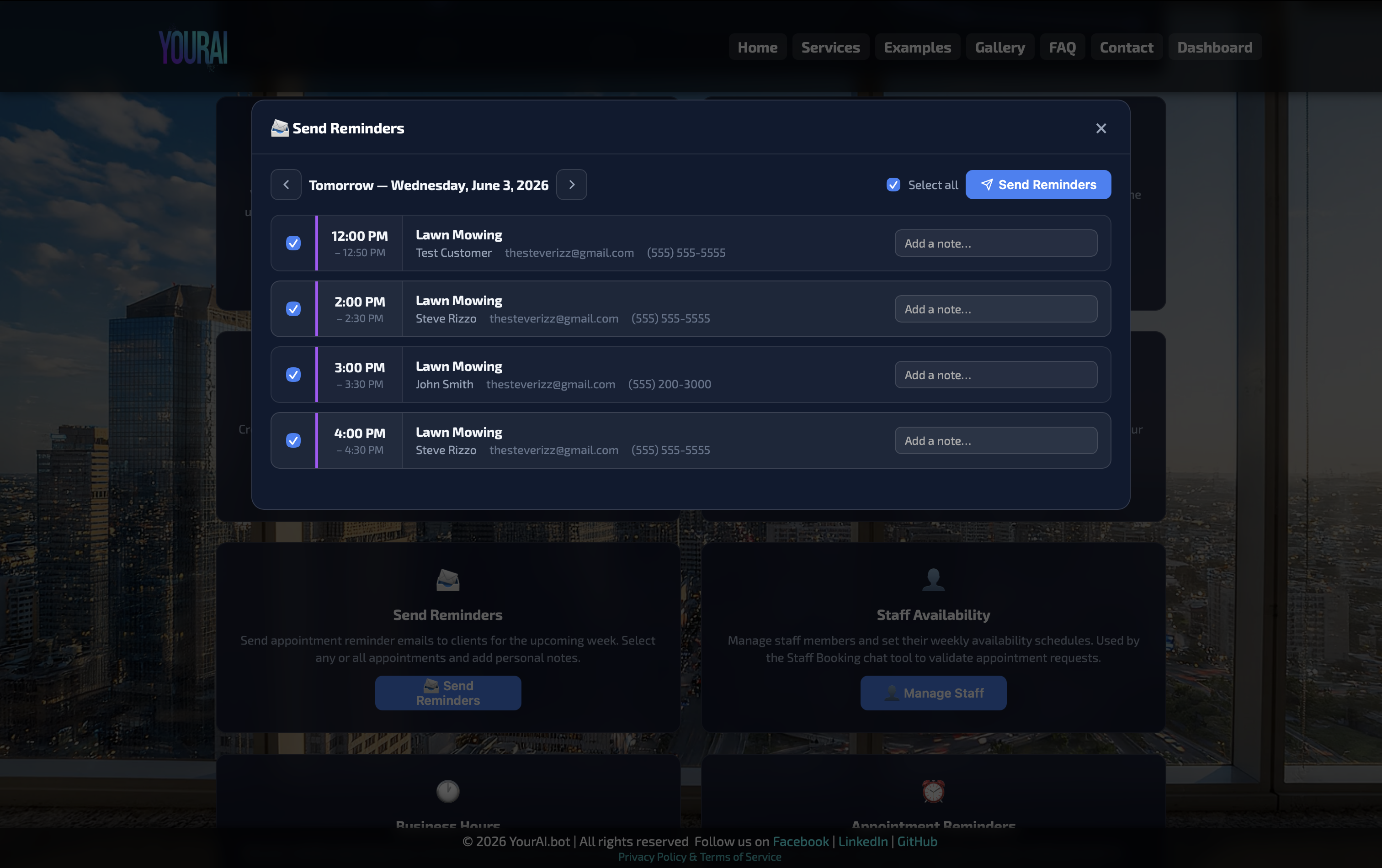
Task: Click the Staff Availability card heading
Action: [x=933, y=615]
